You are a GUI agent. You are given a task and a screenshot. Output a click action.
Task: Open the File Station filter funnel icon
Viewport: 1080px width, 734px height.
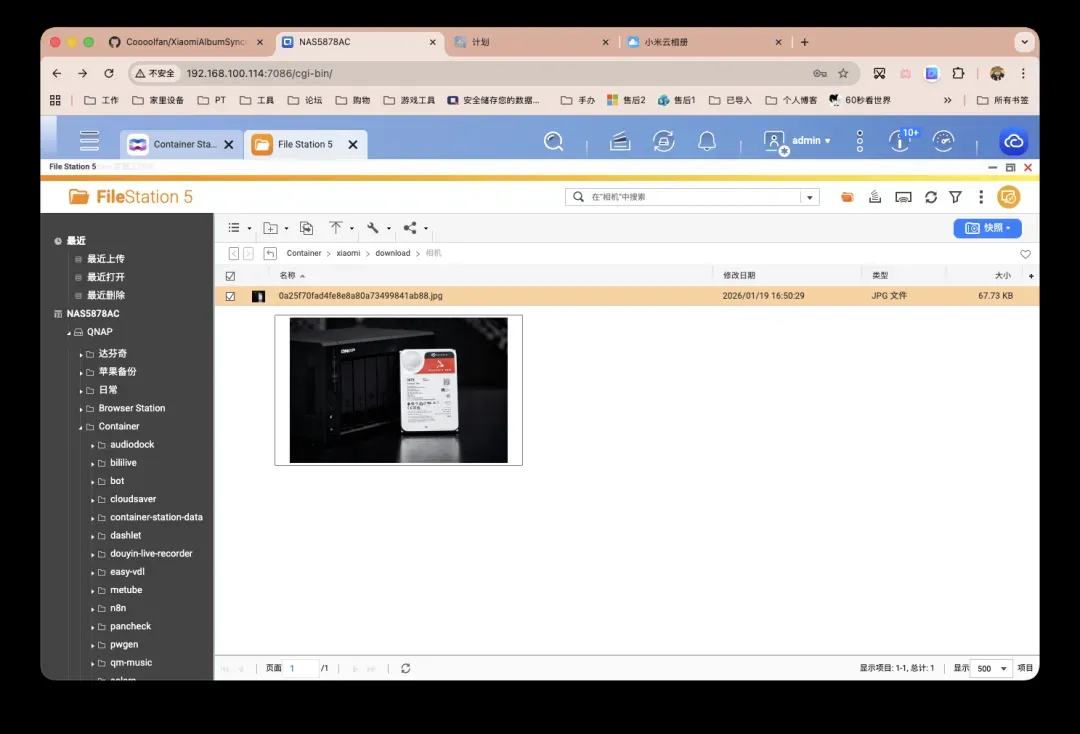955,197
